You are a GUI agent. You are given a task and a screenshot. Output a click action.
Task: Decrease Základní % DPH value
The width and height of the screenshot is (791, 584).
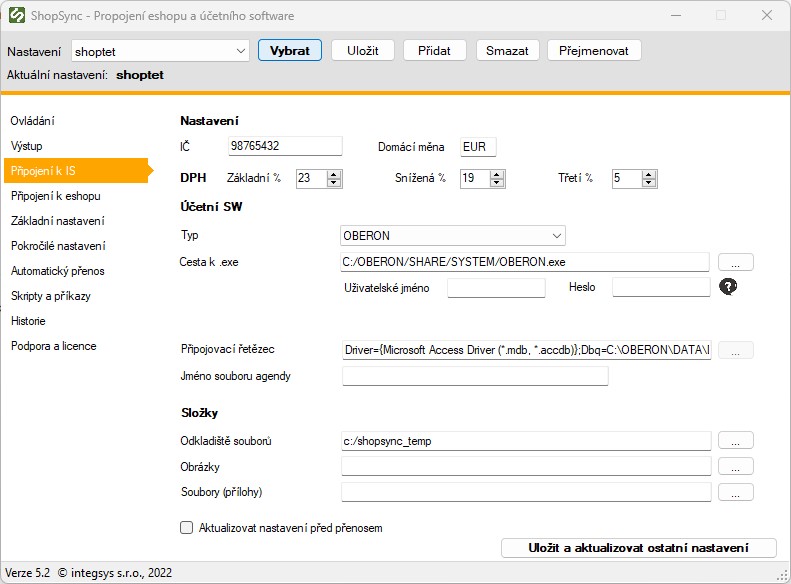pos(333,183)
